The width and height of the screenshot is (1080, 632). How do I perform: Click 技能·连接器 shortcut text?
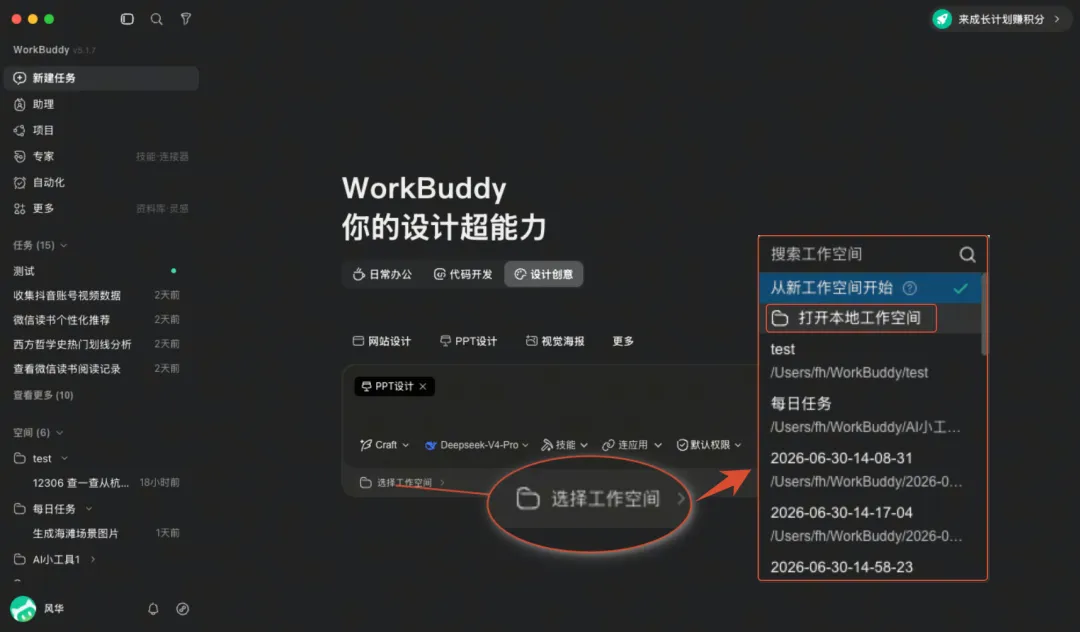pyautogui.click(x=162, y=156)
